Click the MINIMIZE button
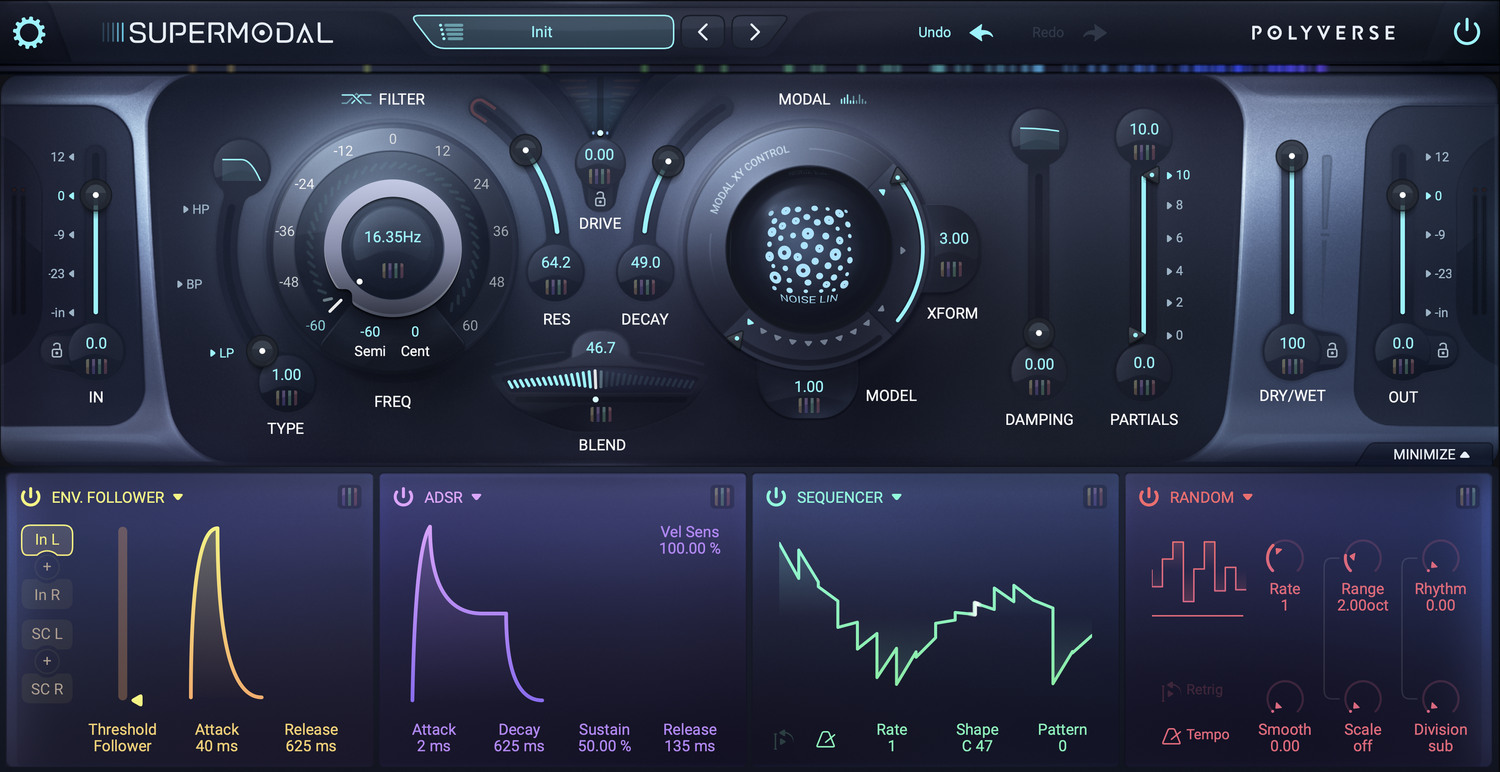Image resolution: width=1500 pixels, height=772 pixels. 1431,454
